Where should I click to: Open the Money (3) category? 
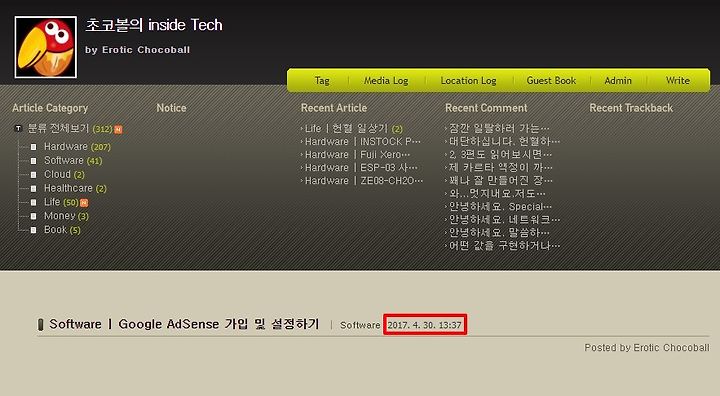(66, 215)
